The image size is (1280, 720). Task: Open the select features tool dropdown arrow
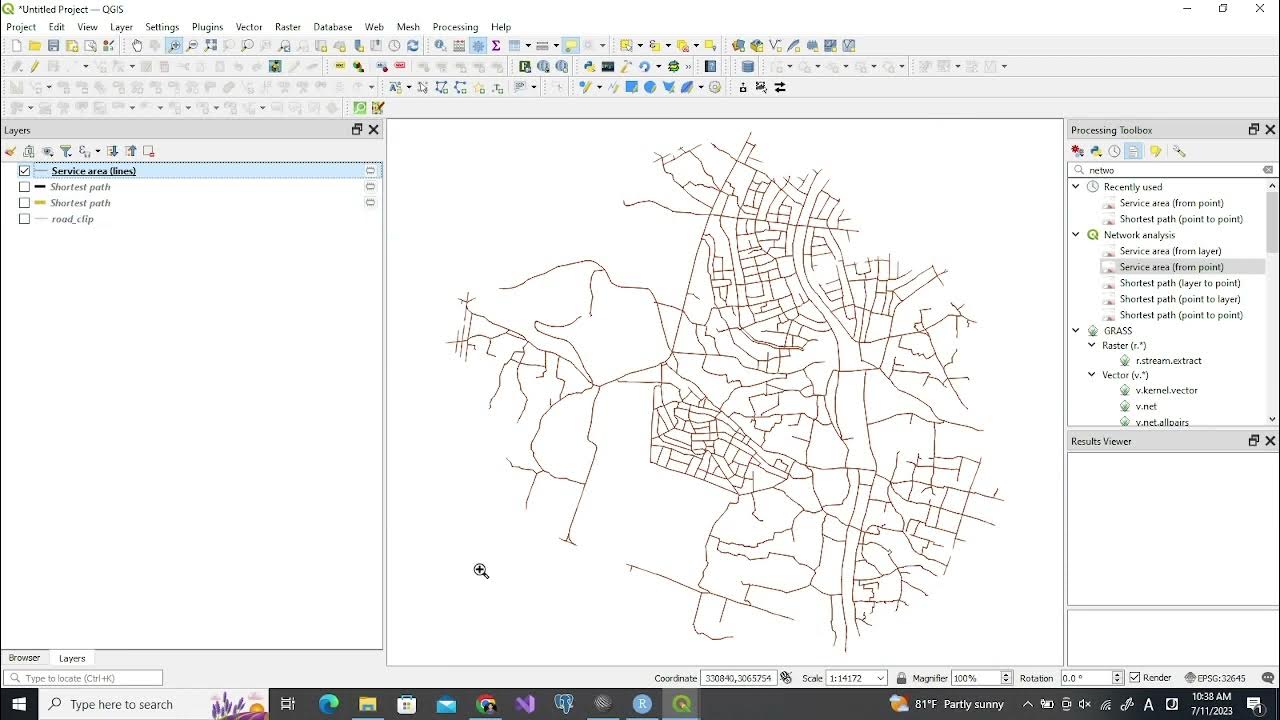click(x=640, y=46)
